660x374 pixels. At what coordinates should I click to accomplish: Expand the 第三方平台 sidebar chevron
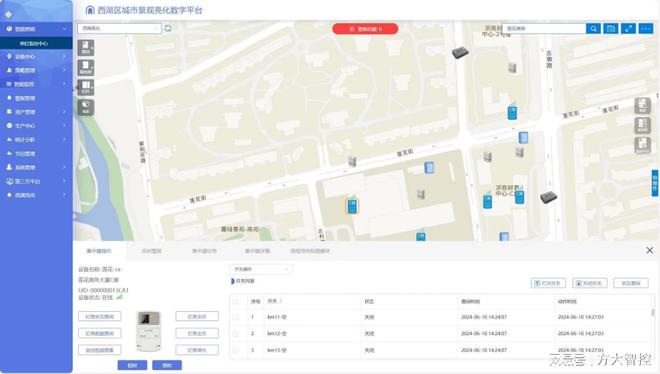[65, 181]
